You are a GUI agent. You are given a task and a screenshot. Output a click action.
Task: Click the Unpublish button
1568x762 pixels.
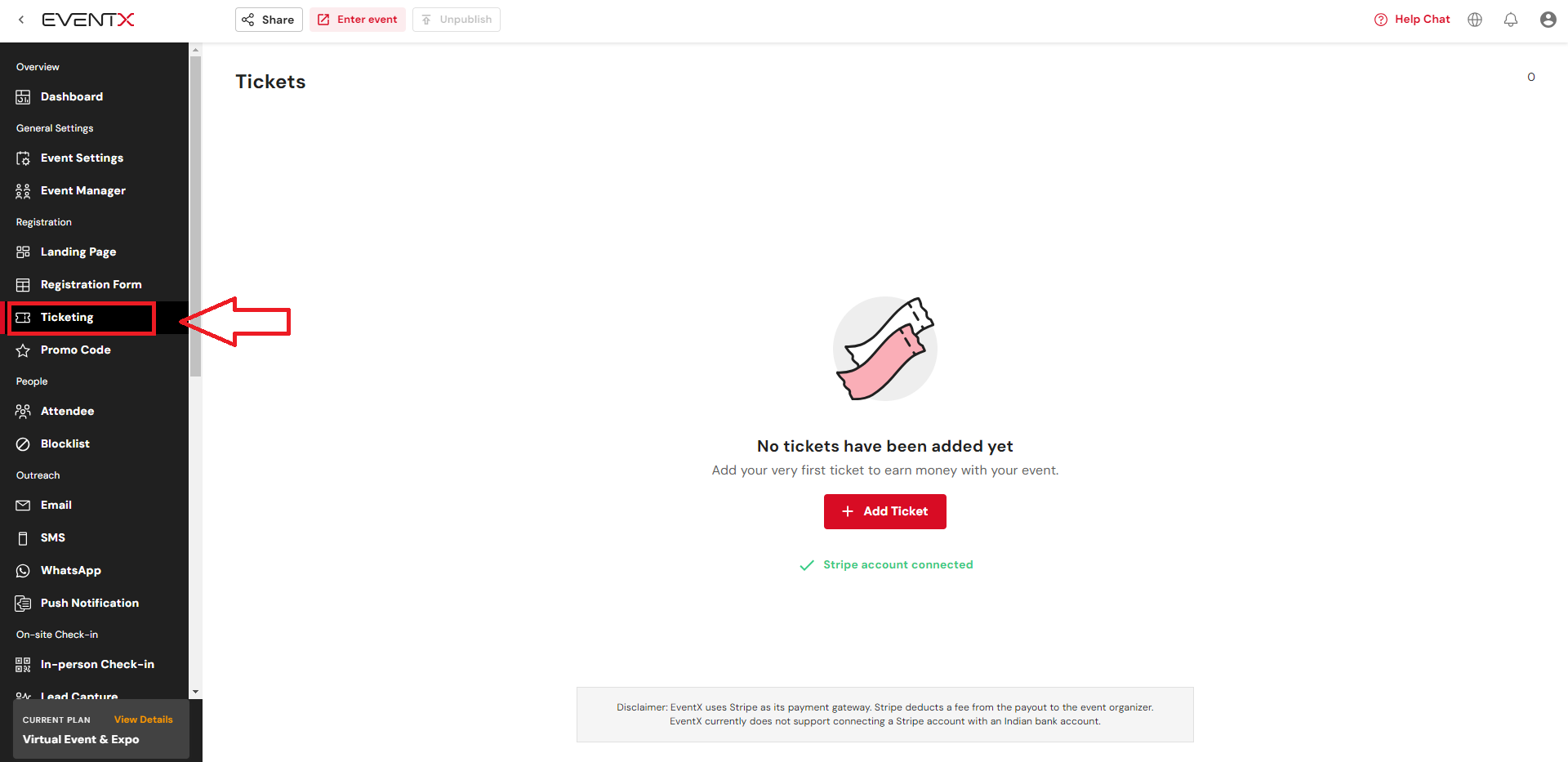point(457,20)
